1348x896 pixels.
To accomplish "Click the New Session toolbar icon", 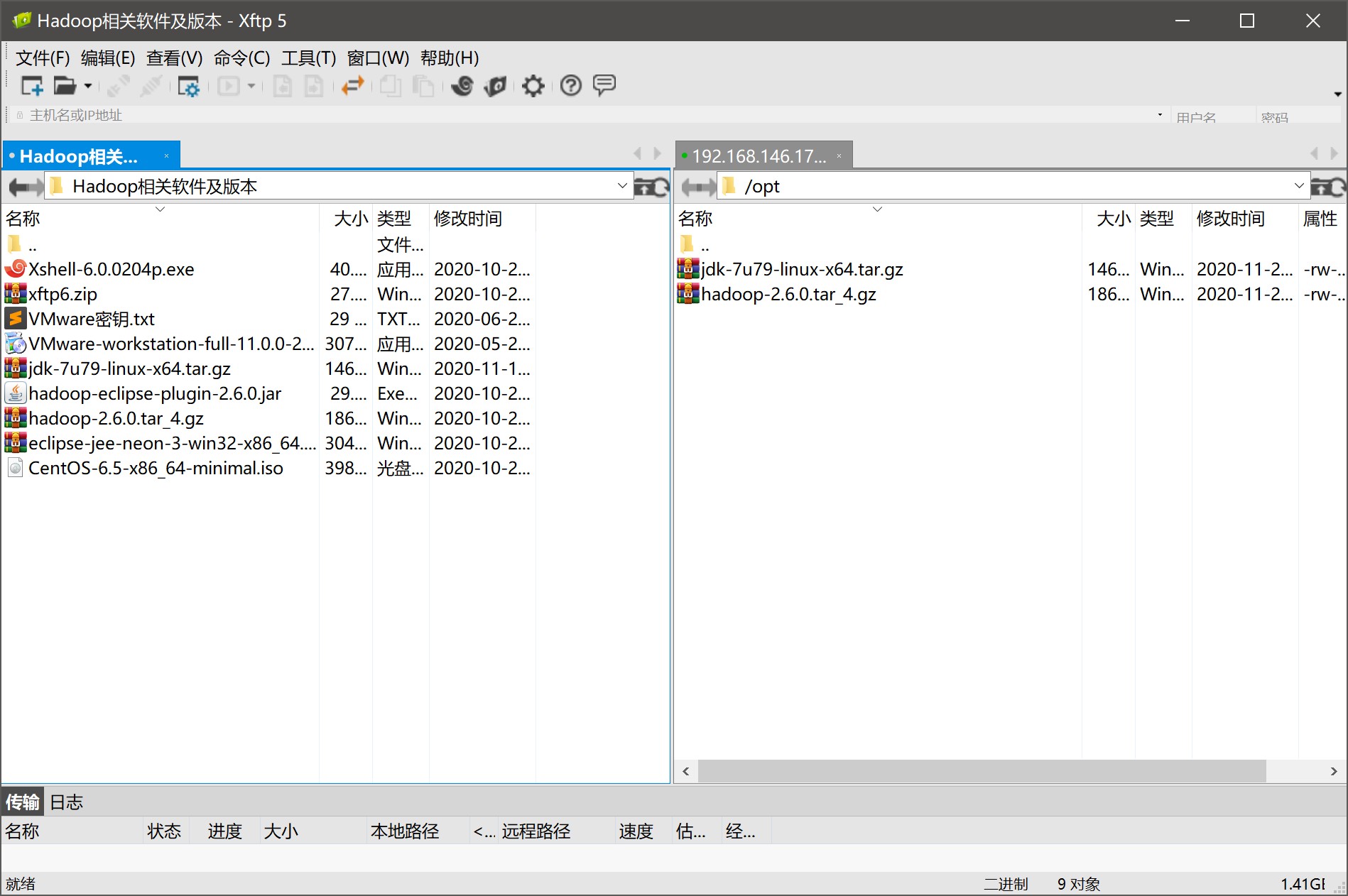I will (x=32, y=86).
